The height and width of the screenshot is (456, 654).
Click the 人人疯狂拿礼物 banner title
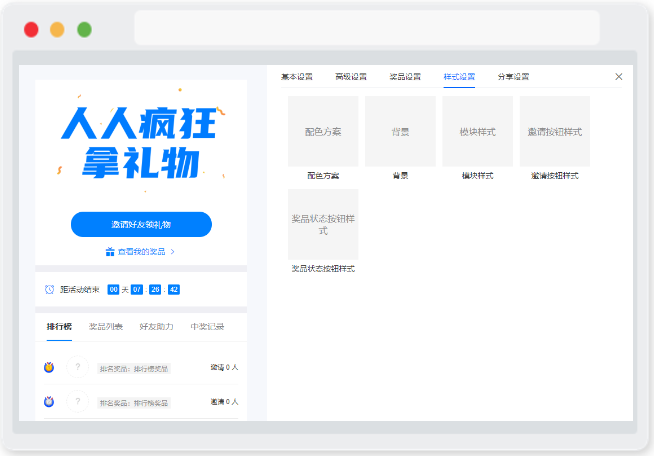click(x=140, y=143)
